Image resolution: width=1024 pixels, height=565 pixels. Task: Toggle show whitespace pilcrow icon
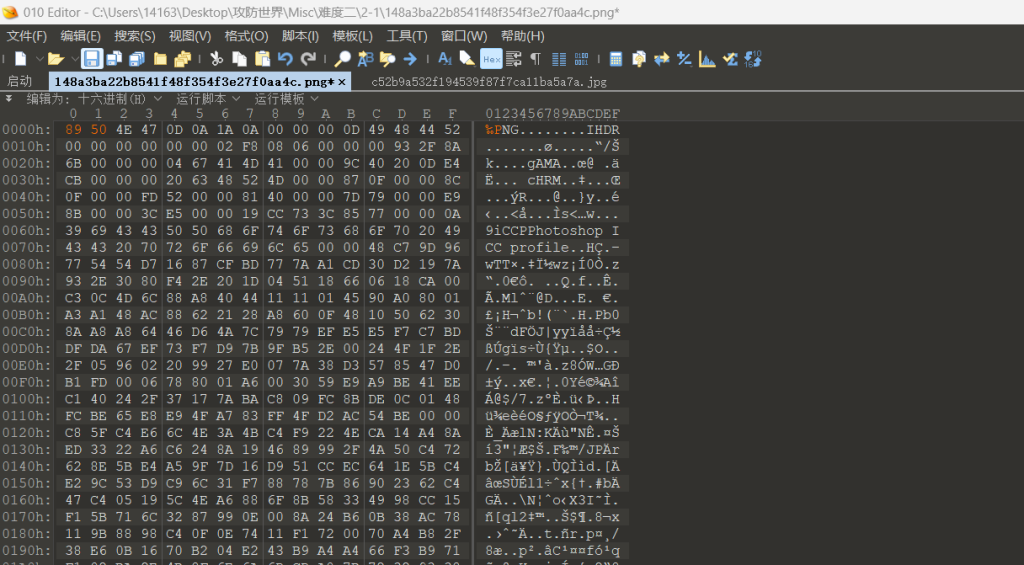535,59
